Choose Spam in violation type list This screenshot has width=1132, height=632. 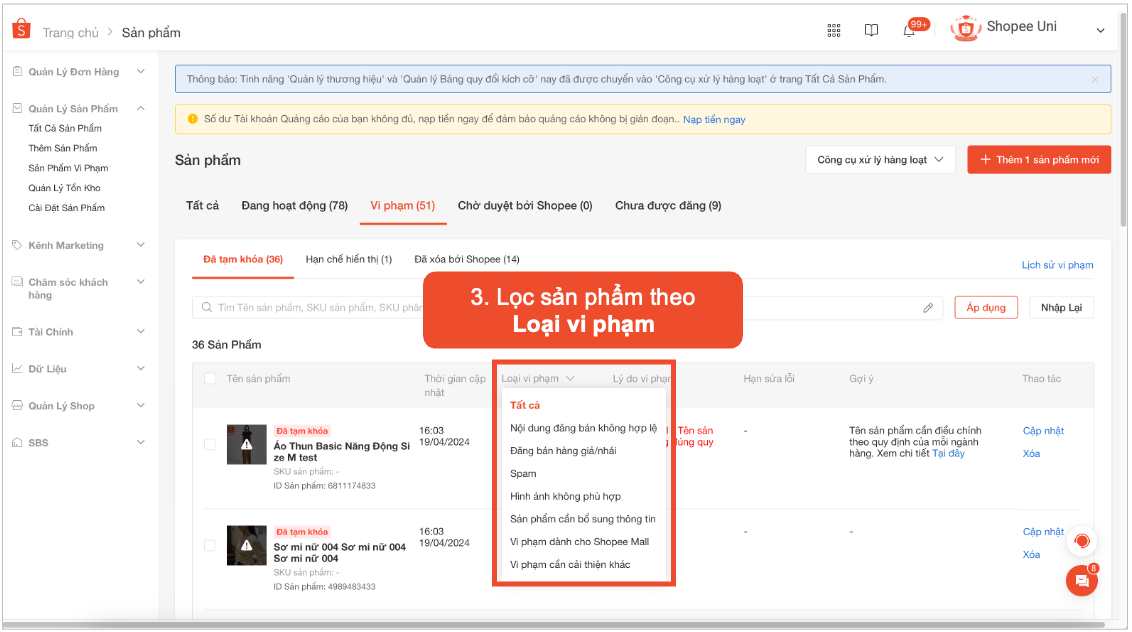coord(523,473)
